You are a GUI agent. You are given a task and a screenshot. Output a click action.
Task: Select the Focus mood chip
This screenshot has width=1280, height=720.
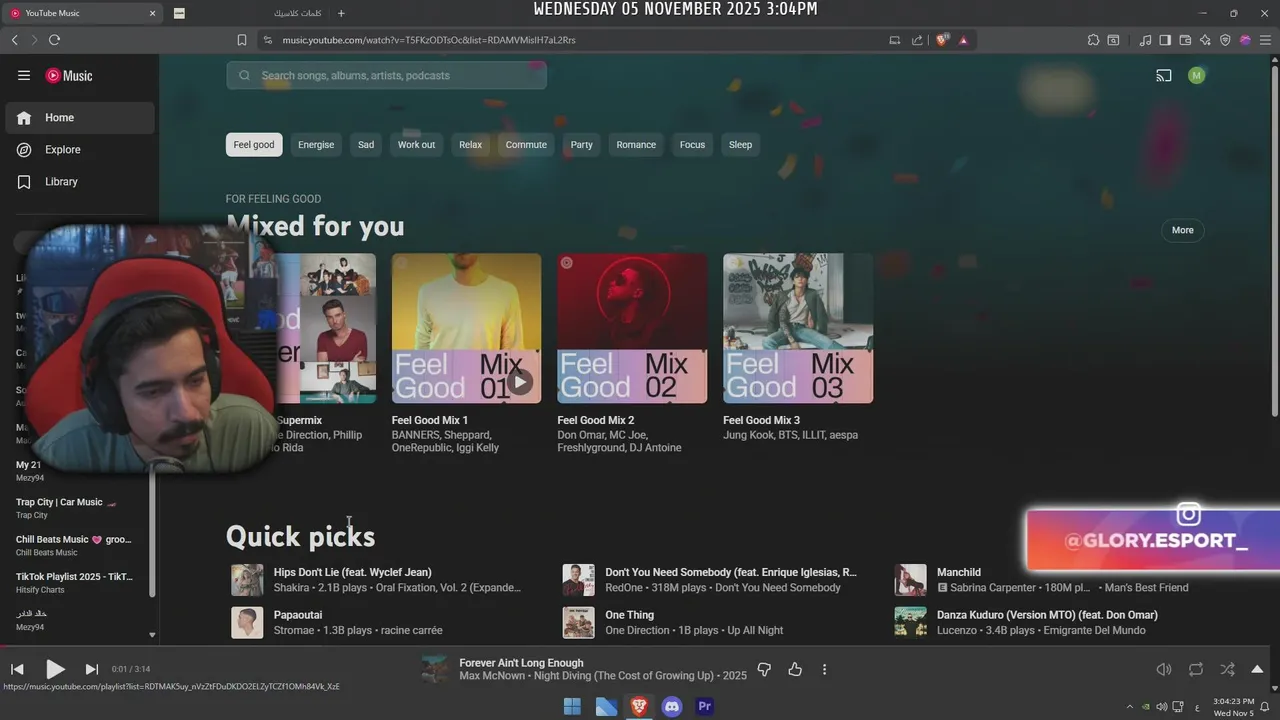pos(692,144)
